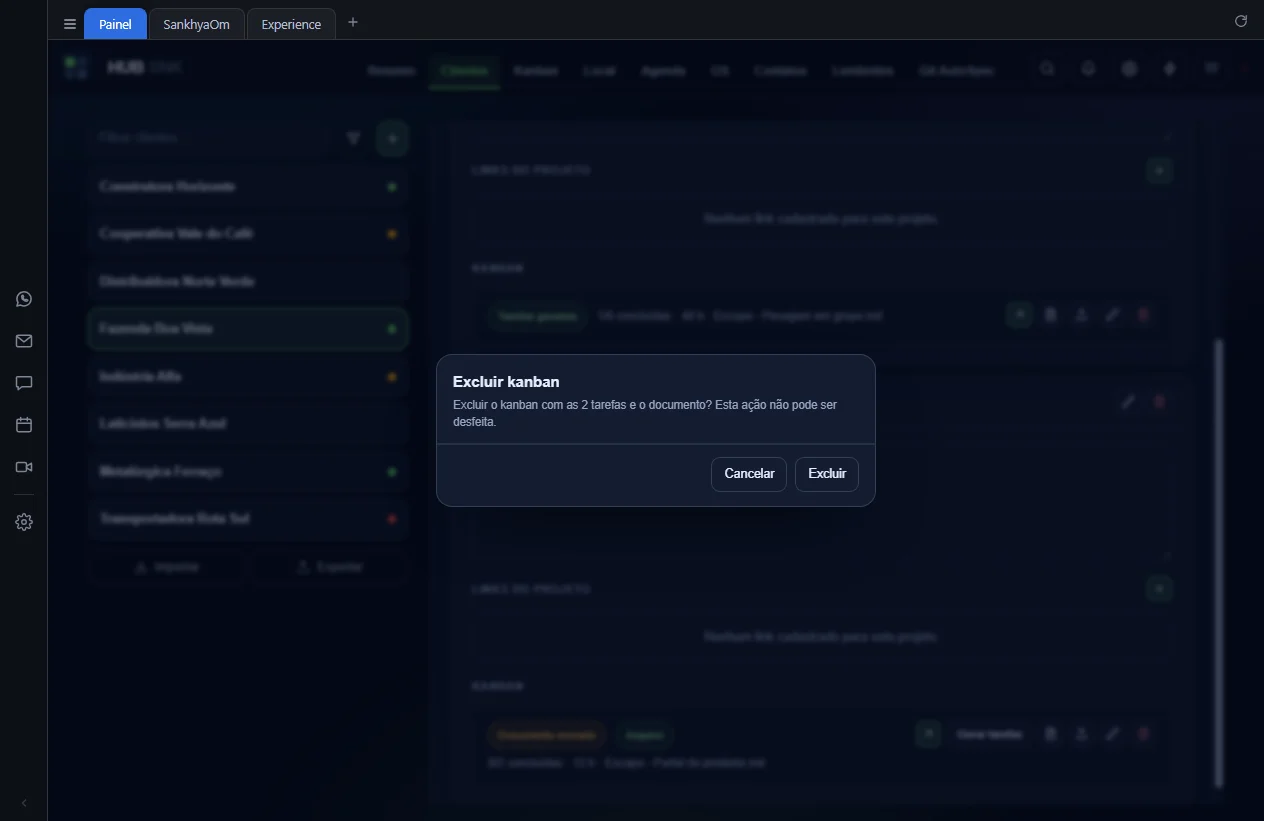Viewport: 1264px width, 821px height.
Task: Reload the page with the refresh icon
Action: coord(1241,21)
